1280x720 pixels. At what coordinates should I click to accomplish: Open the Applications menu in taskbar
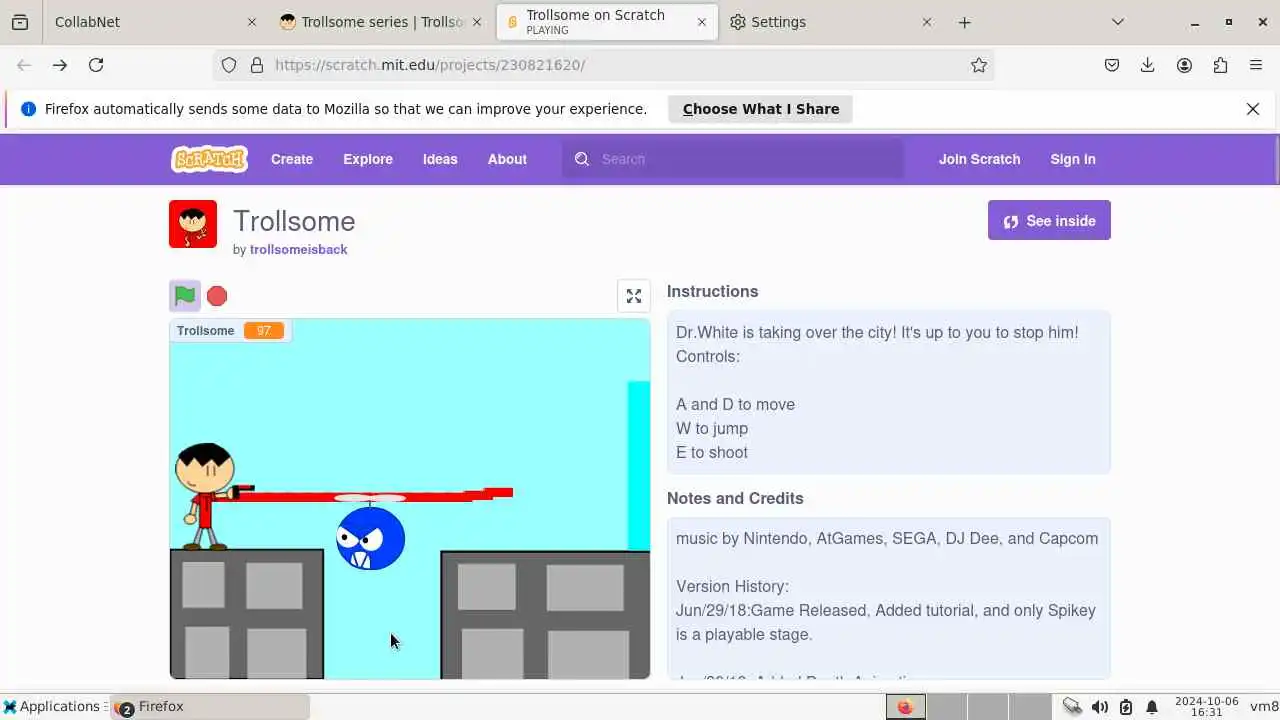point(52,706)
